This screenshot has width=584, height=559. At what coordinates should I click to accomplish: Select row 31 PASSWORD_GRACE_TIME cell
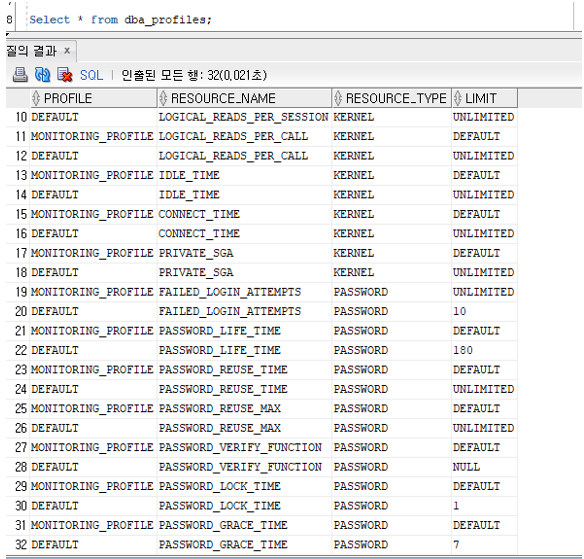tap(244, 525)
